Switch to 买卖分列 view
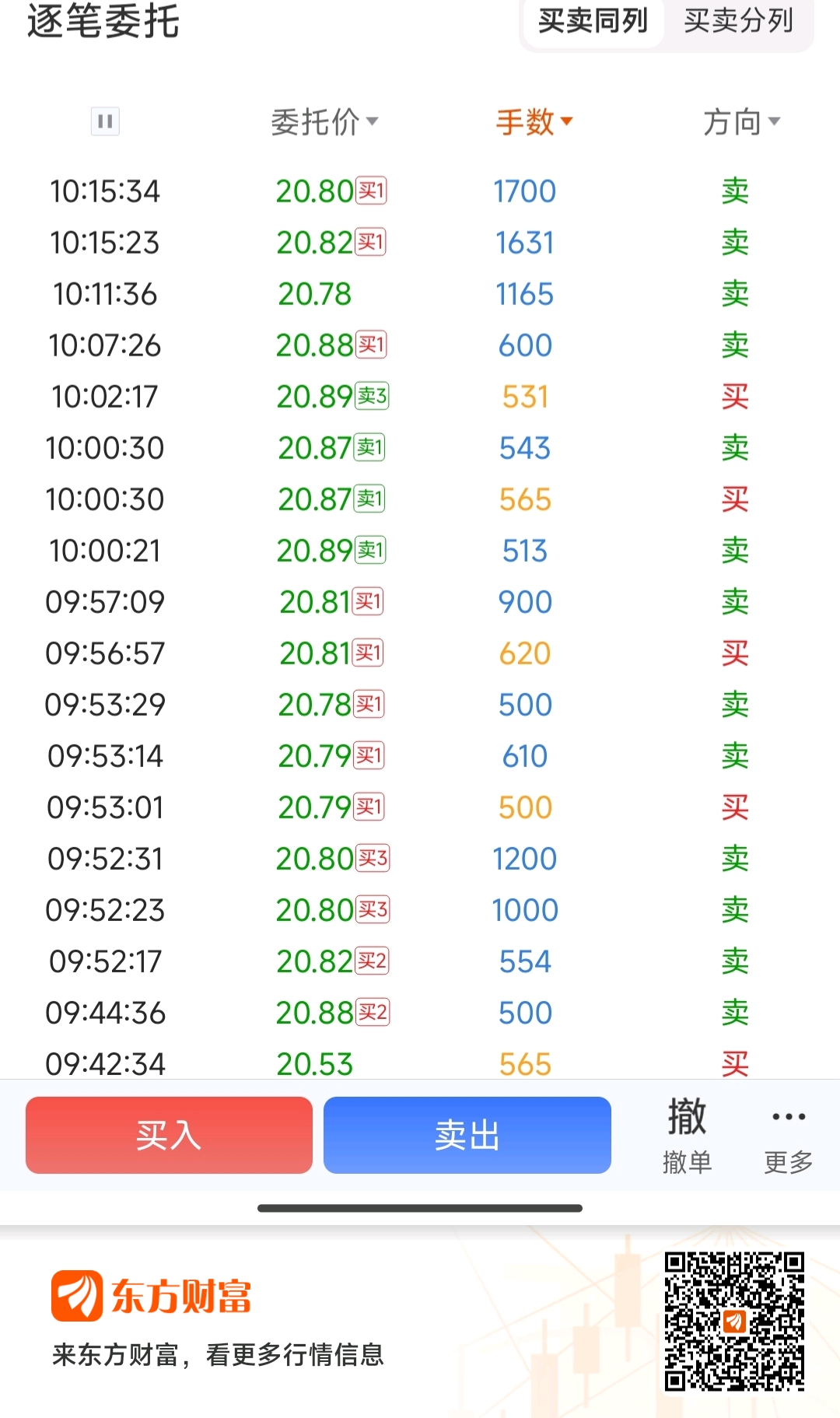The height and width of the screenshot is (1418, 840). click(738, 21)
